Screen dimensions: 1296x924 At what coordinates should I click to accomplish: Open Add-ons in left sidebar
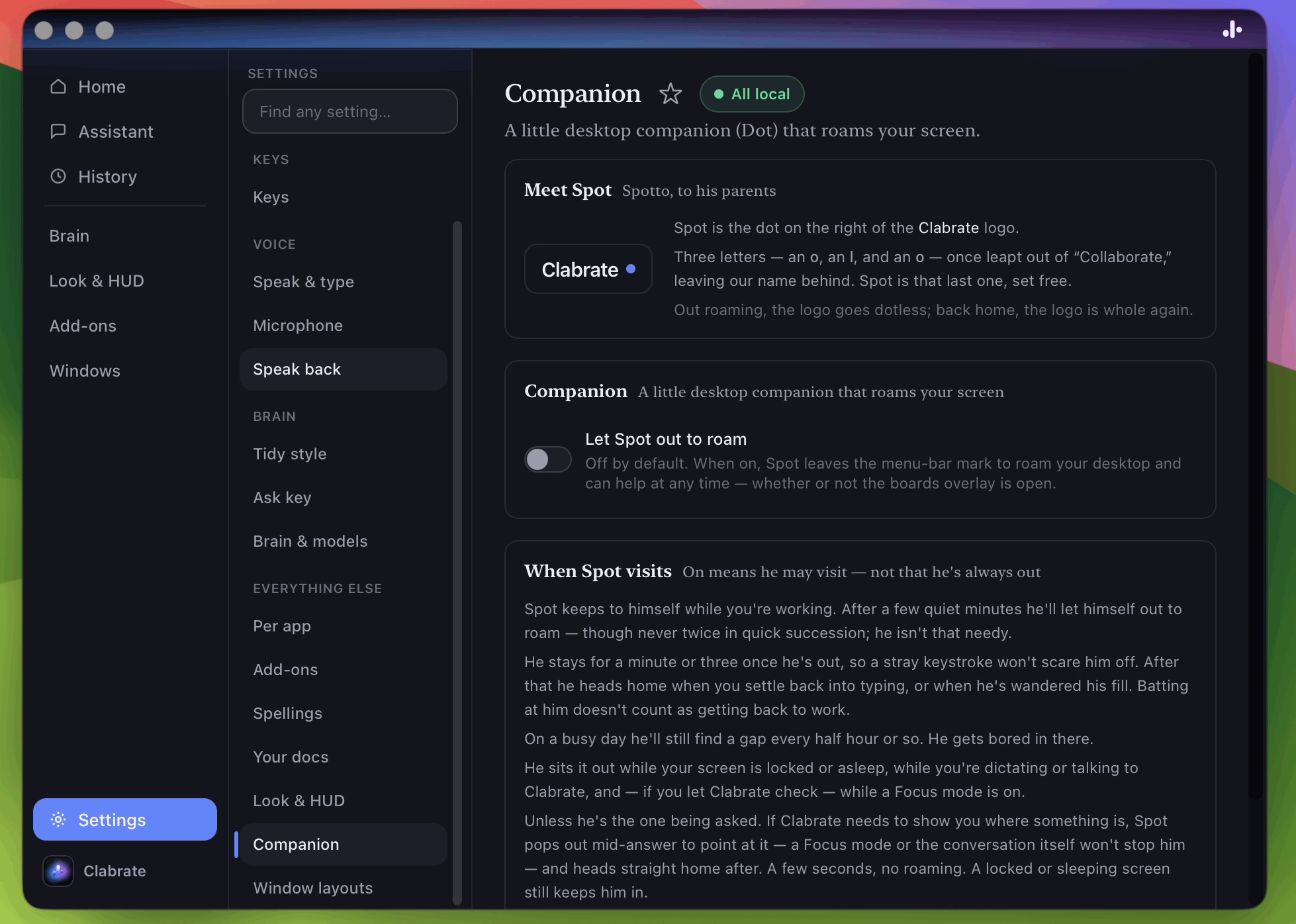point(83,326)
